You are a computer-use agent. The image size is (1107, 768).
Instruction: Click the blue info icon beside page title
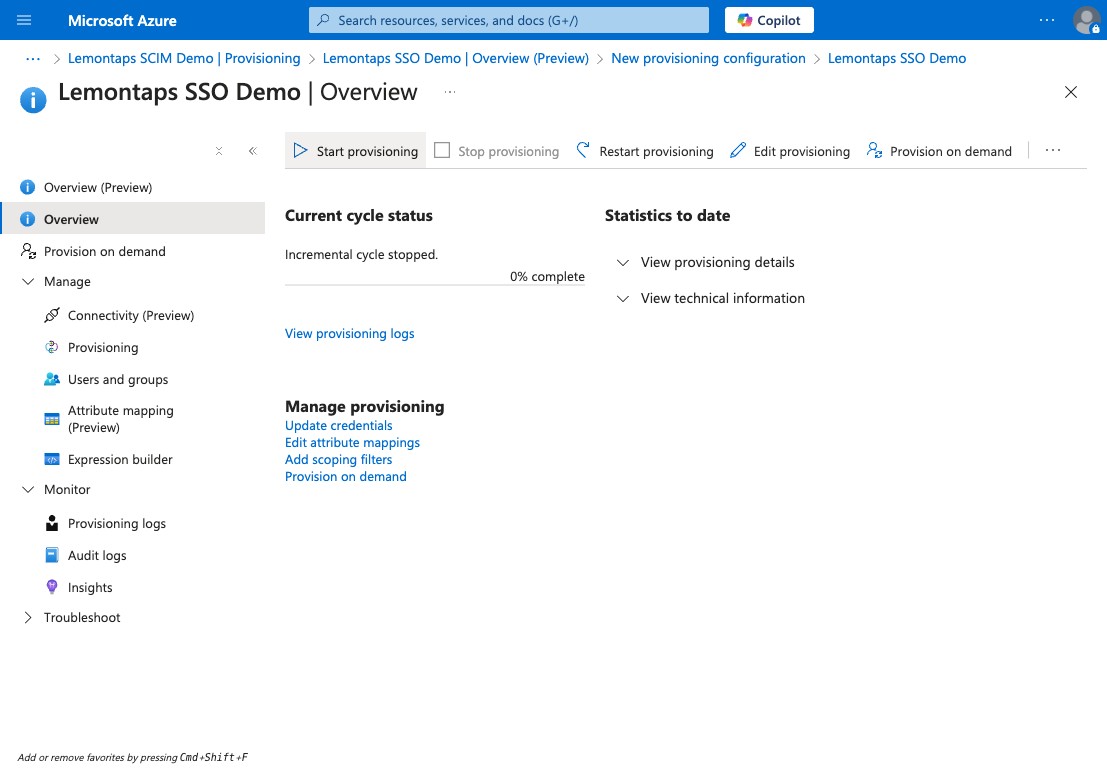[x=33, y=100]
